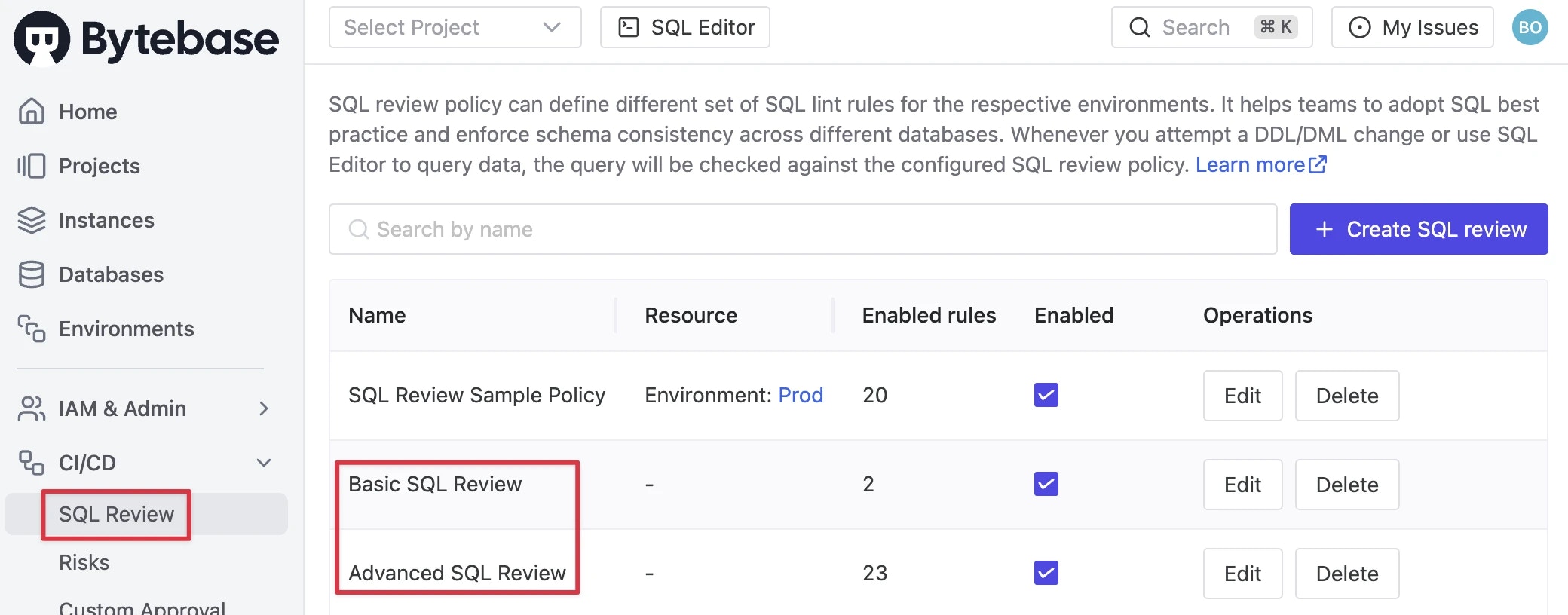Click the Bytebase logo icon
The height and width of the screenshot is (615, 1568).
point(41,38)
